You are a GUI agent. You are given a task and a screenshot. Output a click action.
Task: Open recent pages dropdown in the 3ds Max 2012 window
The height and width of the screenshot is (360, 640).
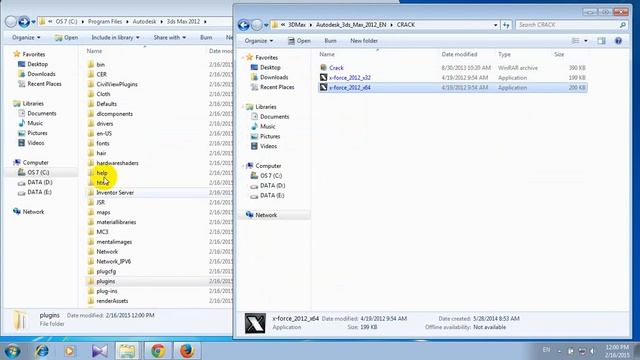(x=33, y=22)
